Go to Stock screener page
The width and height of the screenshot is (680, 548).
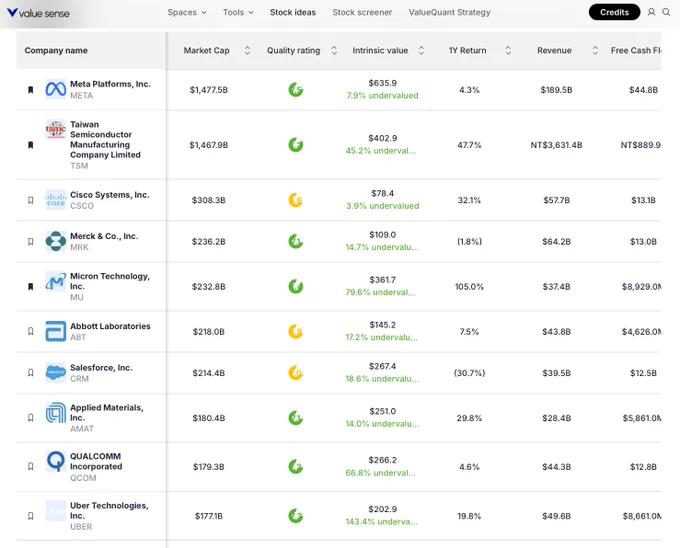coord(362,13)
